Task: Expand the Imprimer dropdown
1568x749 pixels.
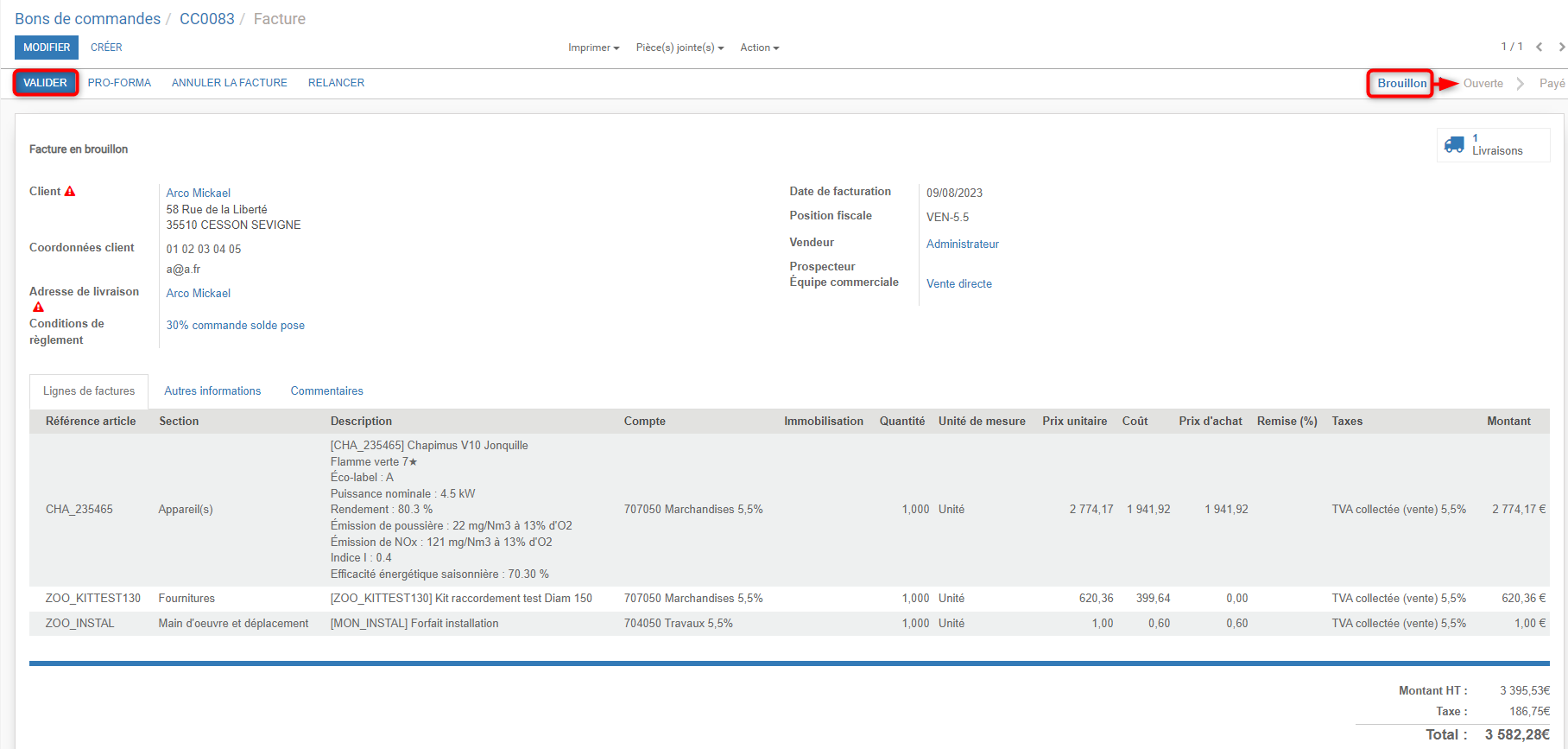Action: [x=594, y=48]
